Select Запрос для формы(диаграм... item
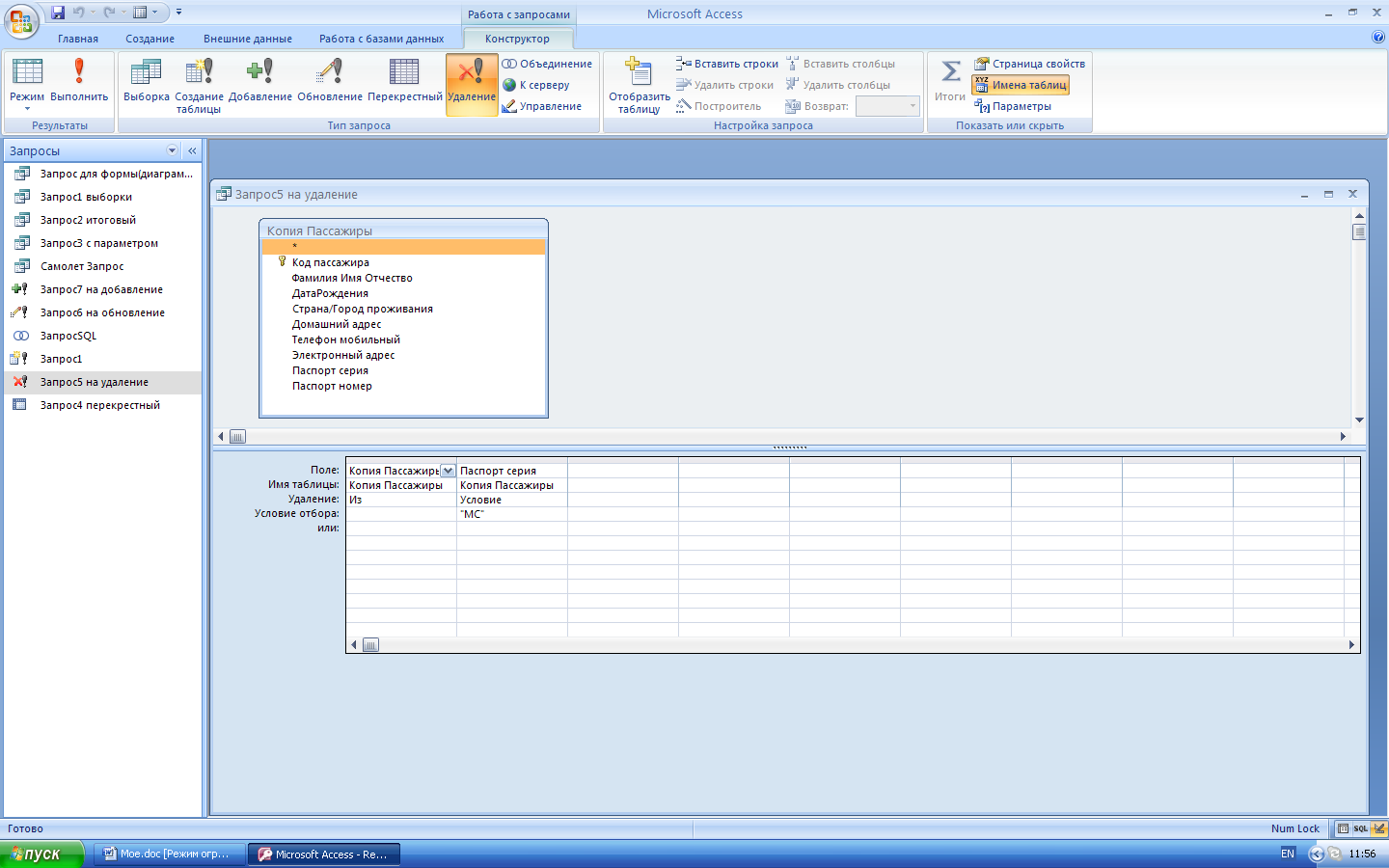 pyautogui.click(x=102, y=174)
